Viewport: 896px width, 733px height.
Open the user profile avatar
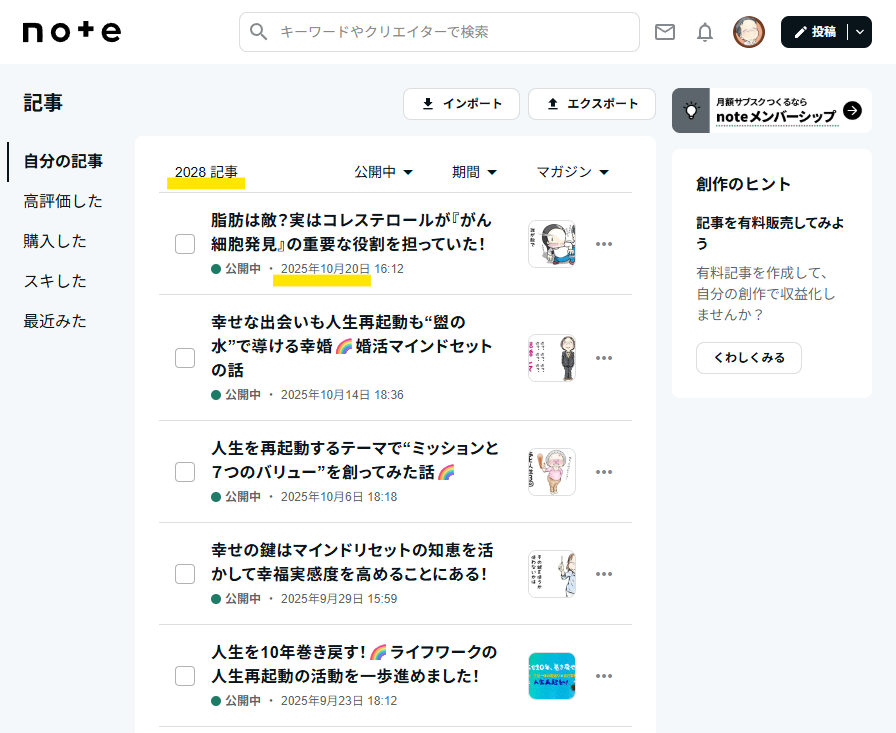(749, 32)
